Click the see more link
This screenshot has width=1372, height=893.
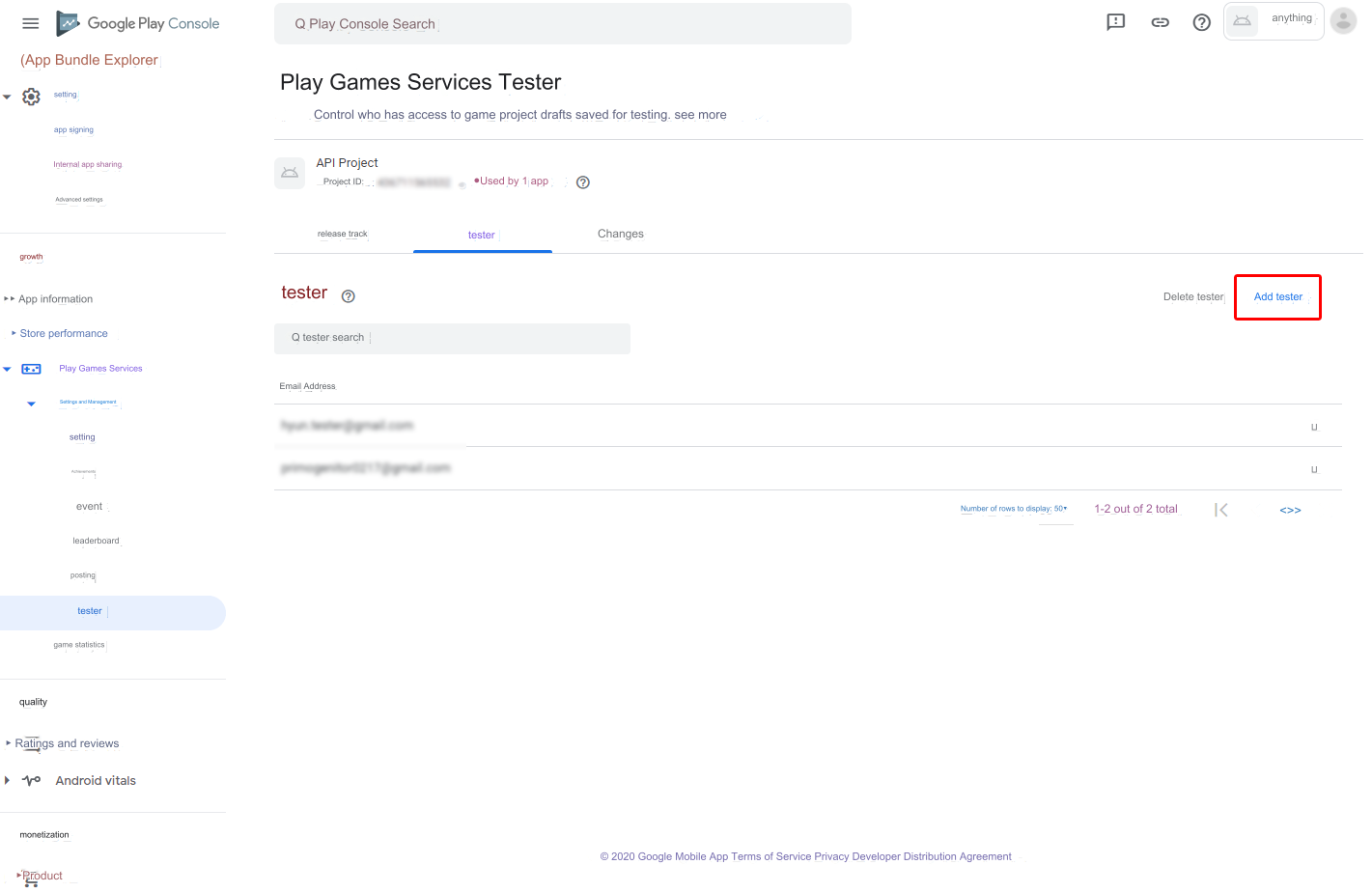(x=700, y=115)
